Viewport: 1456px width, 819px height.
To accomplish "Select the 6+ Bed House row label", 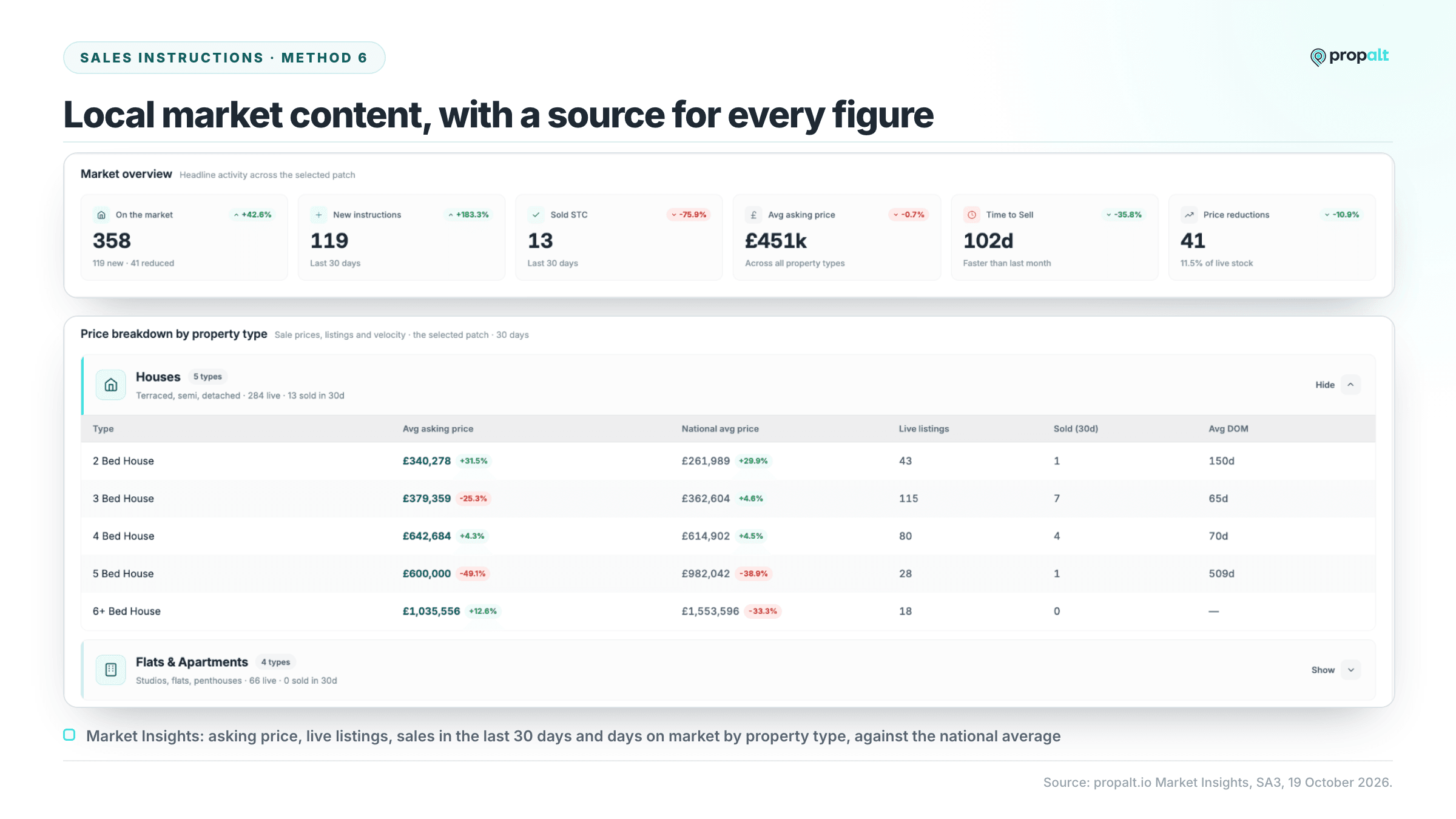I will click(x=127, y=612).
